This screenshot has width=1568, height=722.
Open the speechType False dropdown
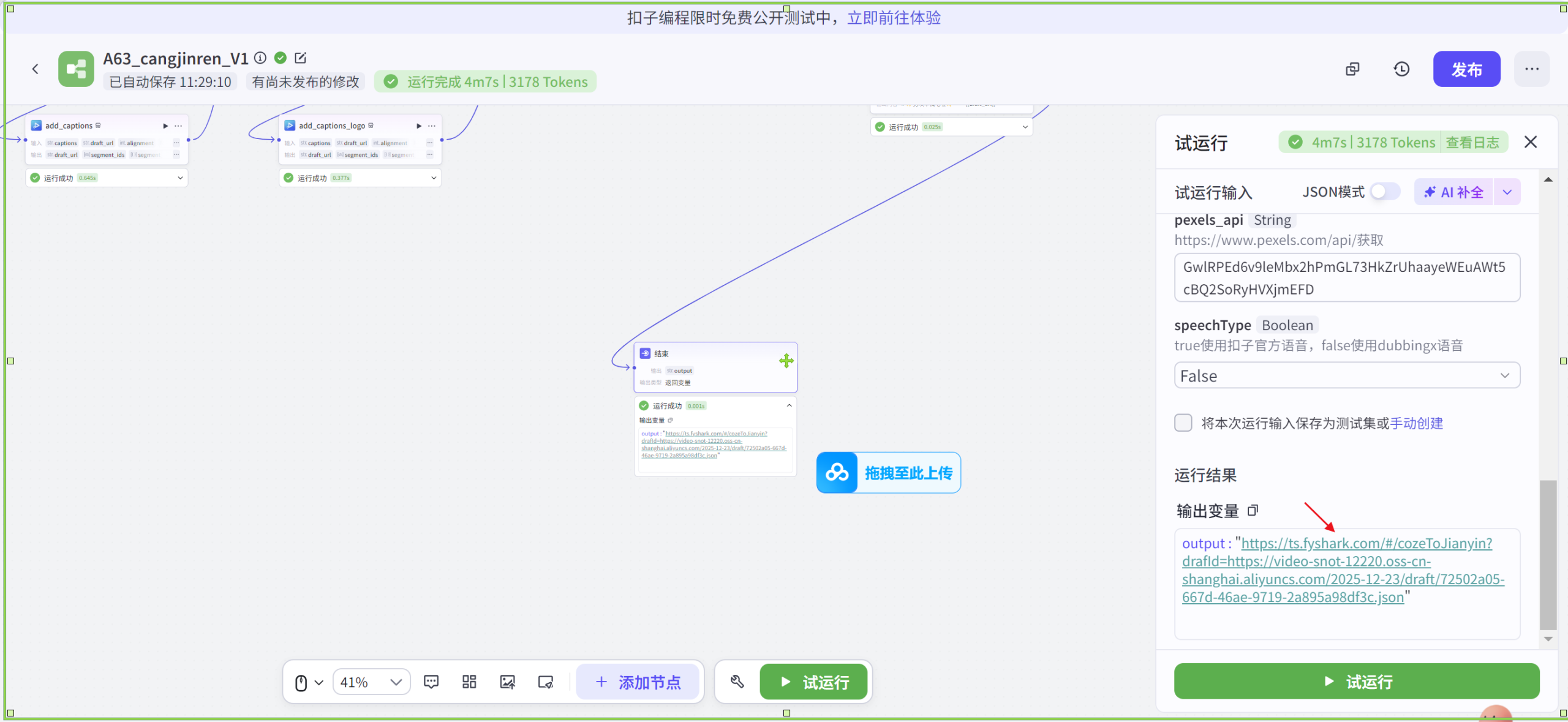(x=1346, y=375)
